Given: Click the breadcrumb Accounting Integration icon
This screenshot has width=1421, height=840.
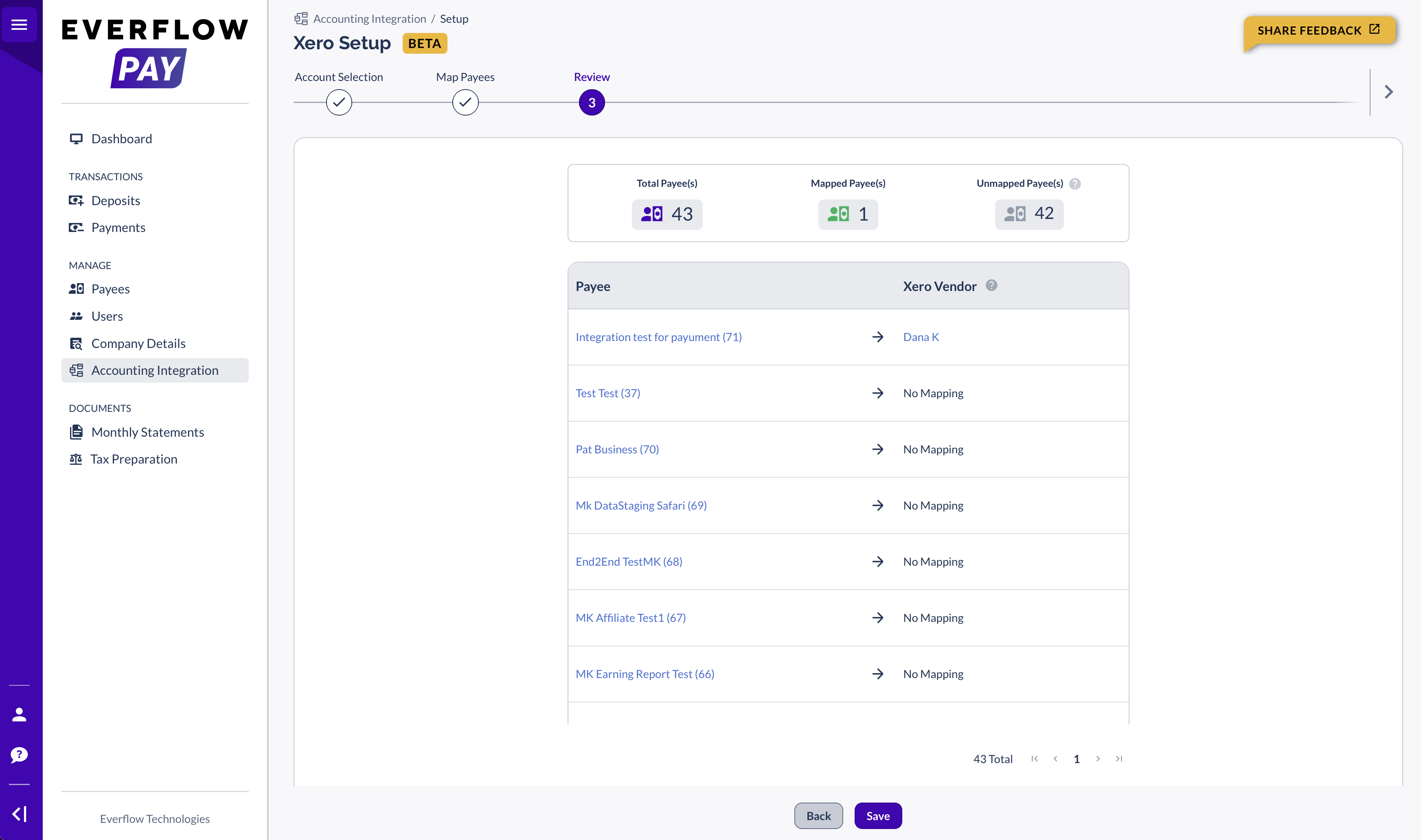Looking at the screenshot, I should point(301,19).
